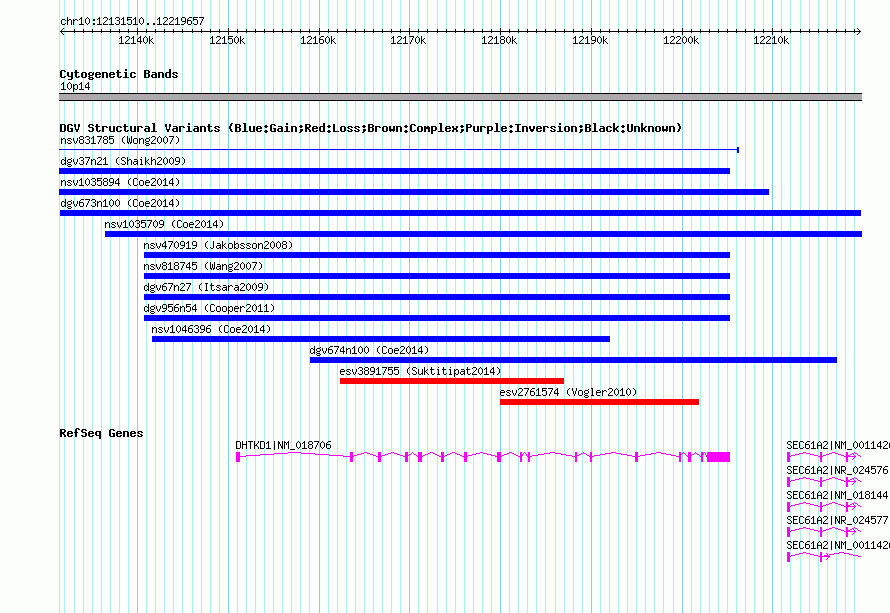The width and height of the screenshot is (890, 613).
Task: Select the dgv67n27 (Itsara2009) variant label
Action: (x=206, y=287)
